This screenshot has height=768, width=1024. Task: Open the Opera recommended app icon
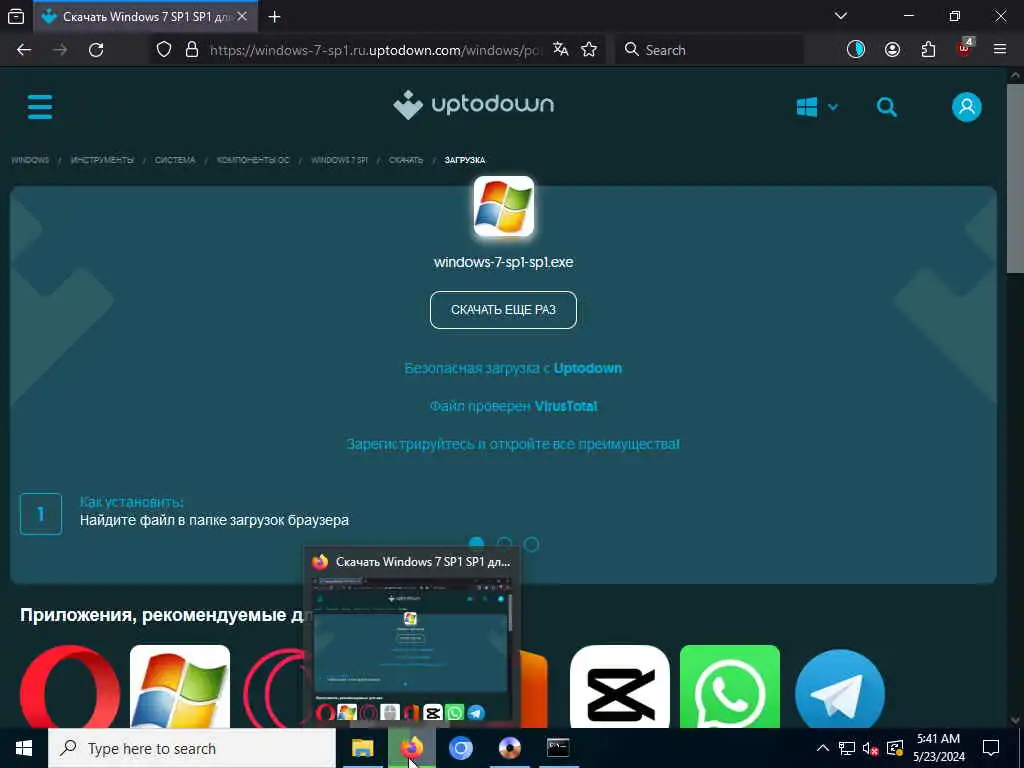(70, 686)
